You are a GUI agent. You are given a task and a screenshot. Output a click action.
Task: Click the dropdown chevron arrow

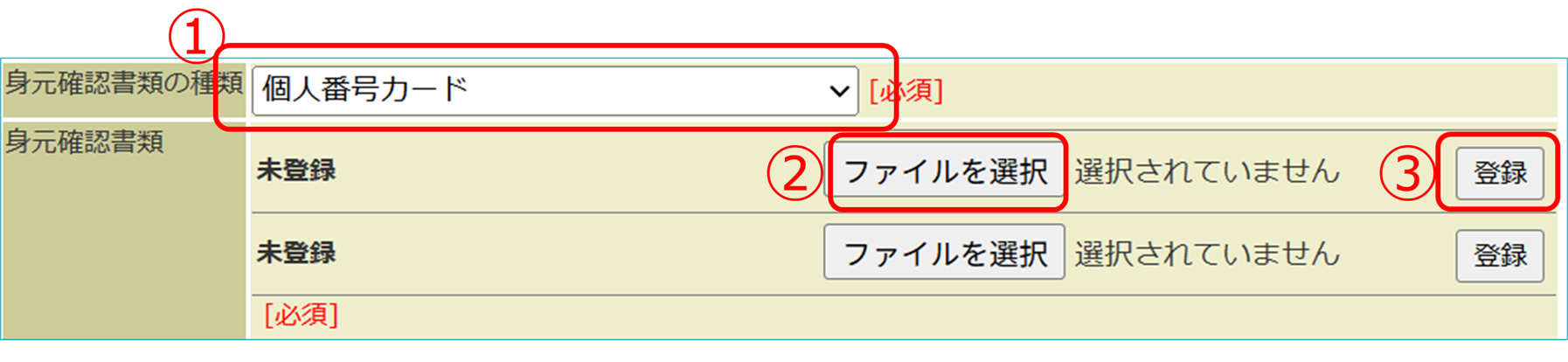(839, 90)
